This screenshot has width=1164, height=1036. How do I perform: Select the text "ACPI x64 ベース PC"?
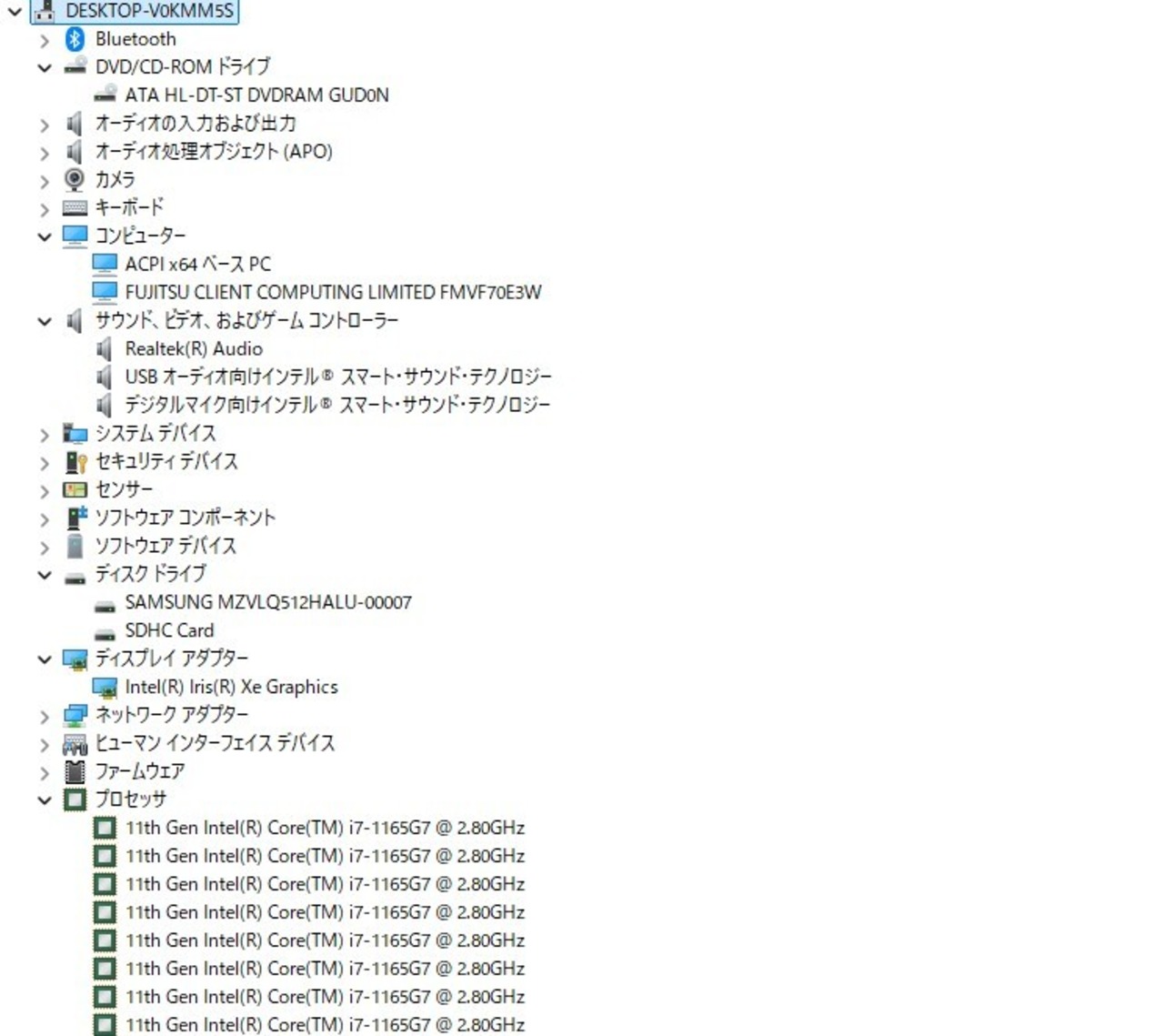tap(198, 264)
